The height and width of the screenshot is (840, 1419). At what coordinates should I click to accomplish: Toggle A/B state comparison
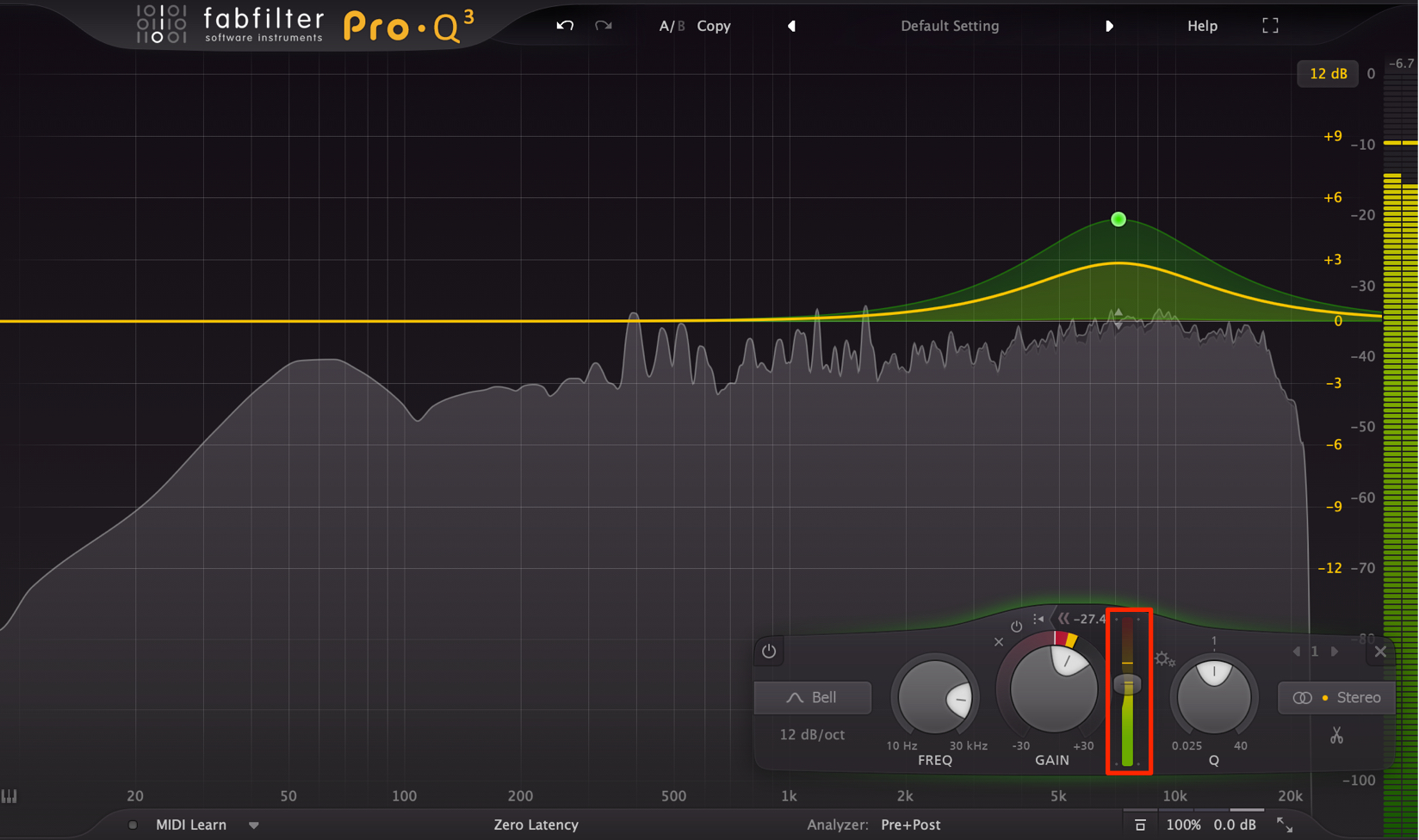pos(672,26)
